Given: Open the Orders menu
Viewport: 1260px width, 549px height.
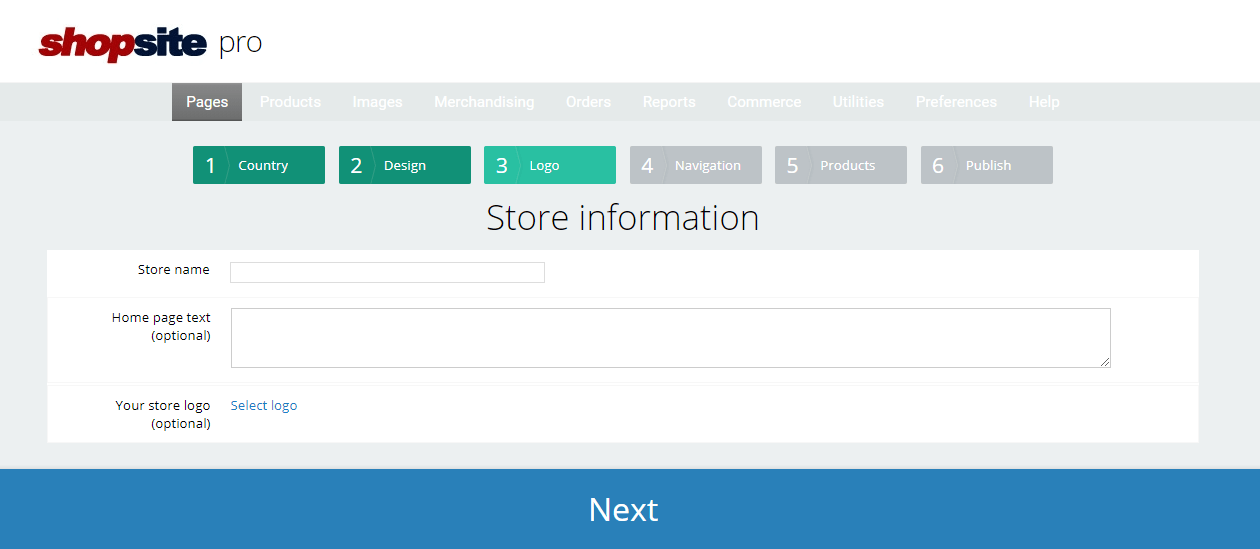Looking at the screenshot, I should (588, 102).
